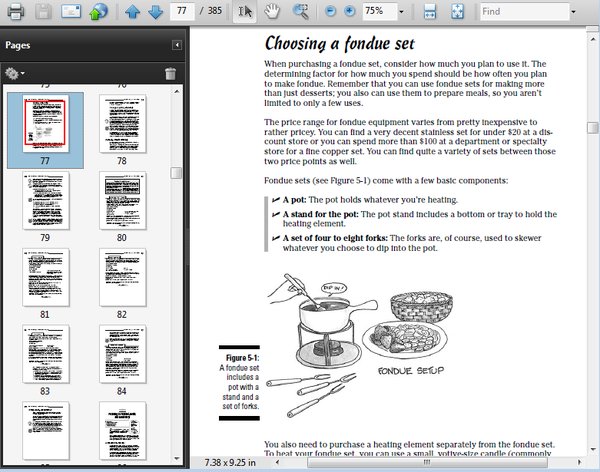The image size is (600, 472).
Task: Select page 81 thumbnail
Action: (46, 277)
